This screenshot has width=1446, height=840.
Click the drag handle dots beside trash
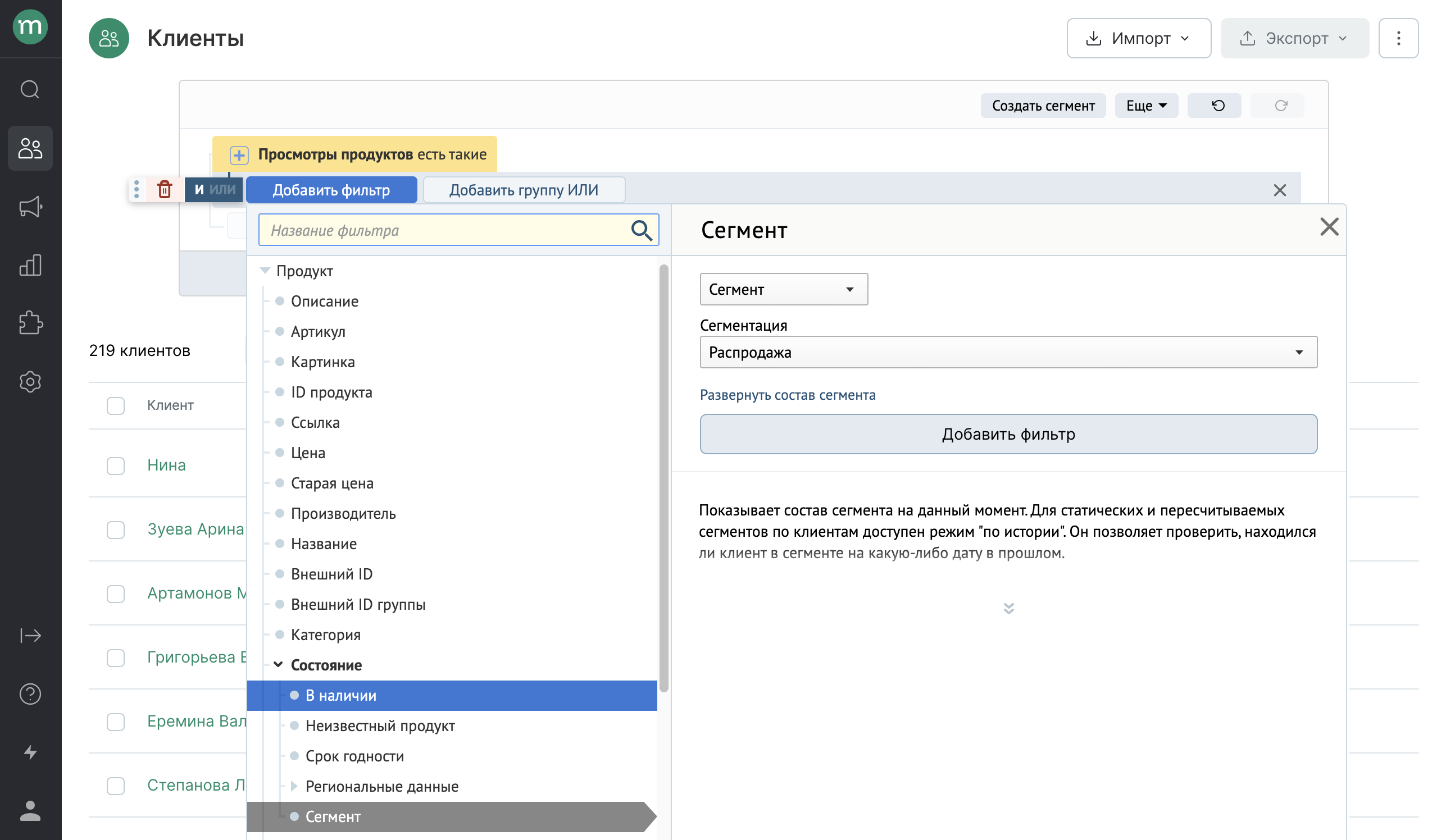click(x=137, y=189)
